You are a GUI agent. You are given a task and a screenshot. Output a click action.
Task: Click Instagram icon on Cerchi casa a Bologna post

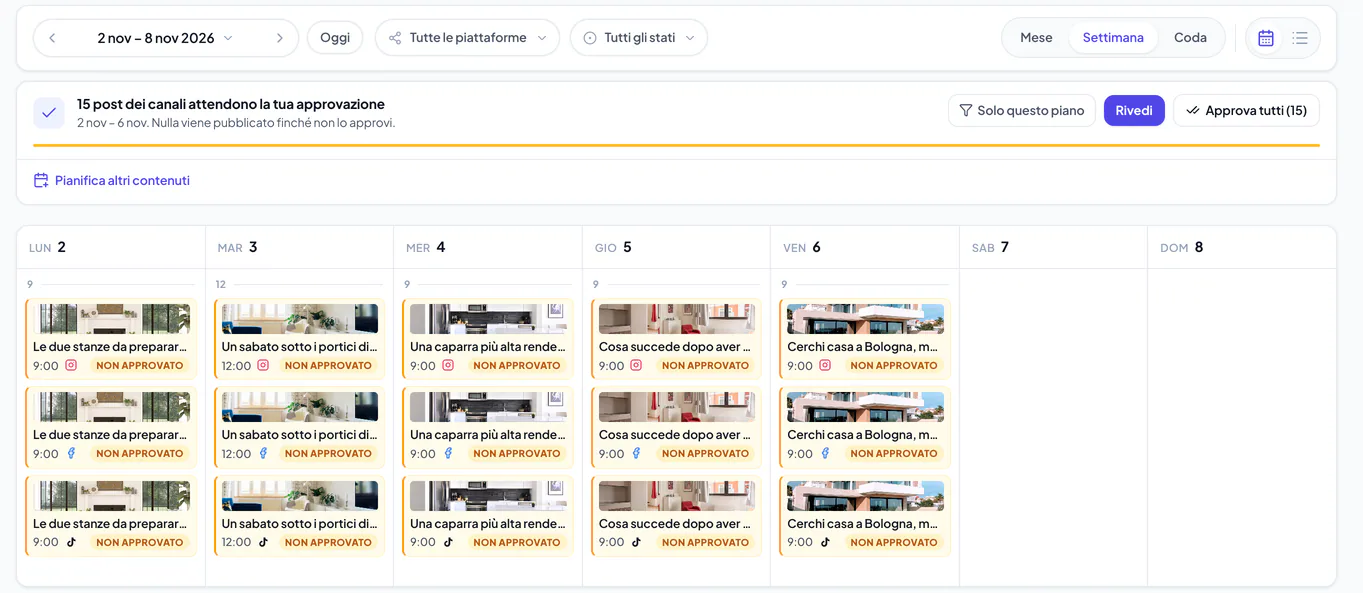(x=825, y=366)
